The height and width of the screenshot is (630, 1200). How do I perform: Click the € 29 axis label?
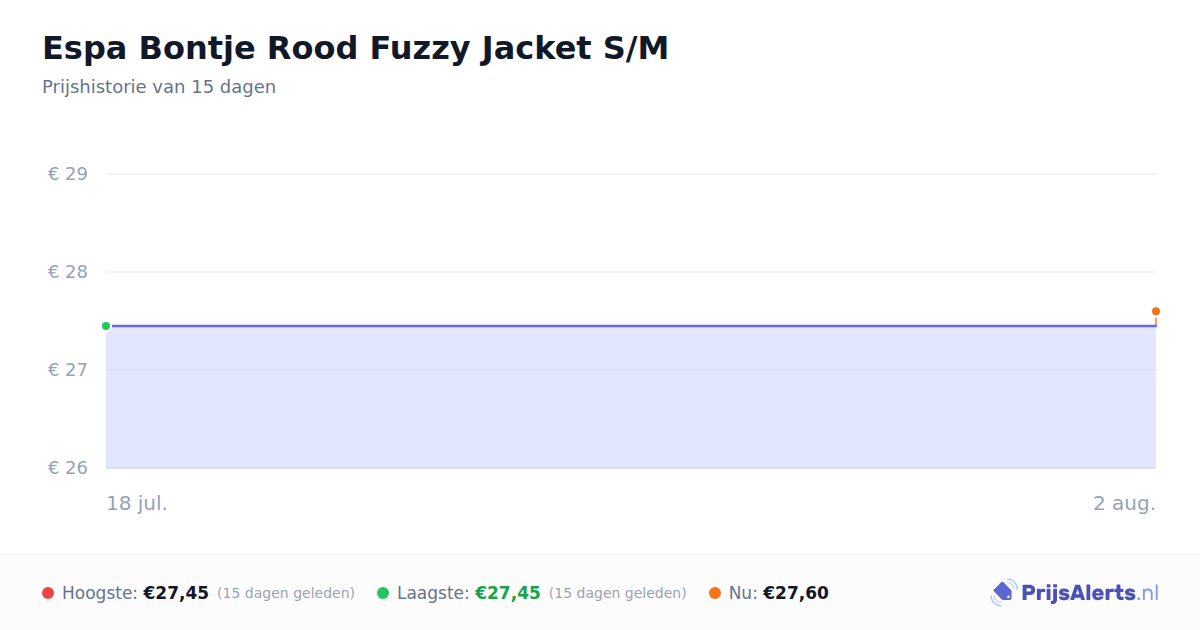pyautogui.click(x=68, y=174)
